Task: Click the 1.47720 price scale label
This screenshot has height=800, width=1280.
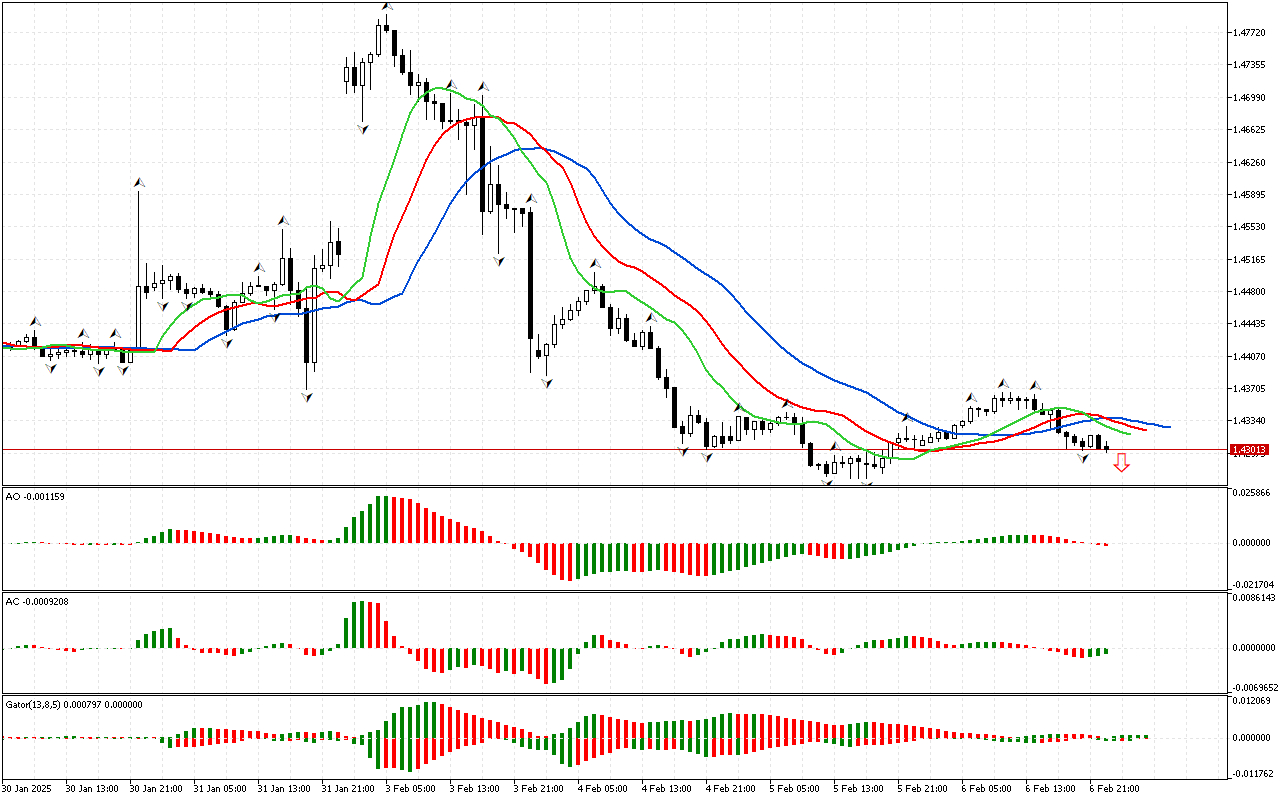Action: [x=1249, y=33]
